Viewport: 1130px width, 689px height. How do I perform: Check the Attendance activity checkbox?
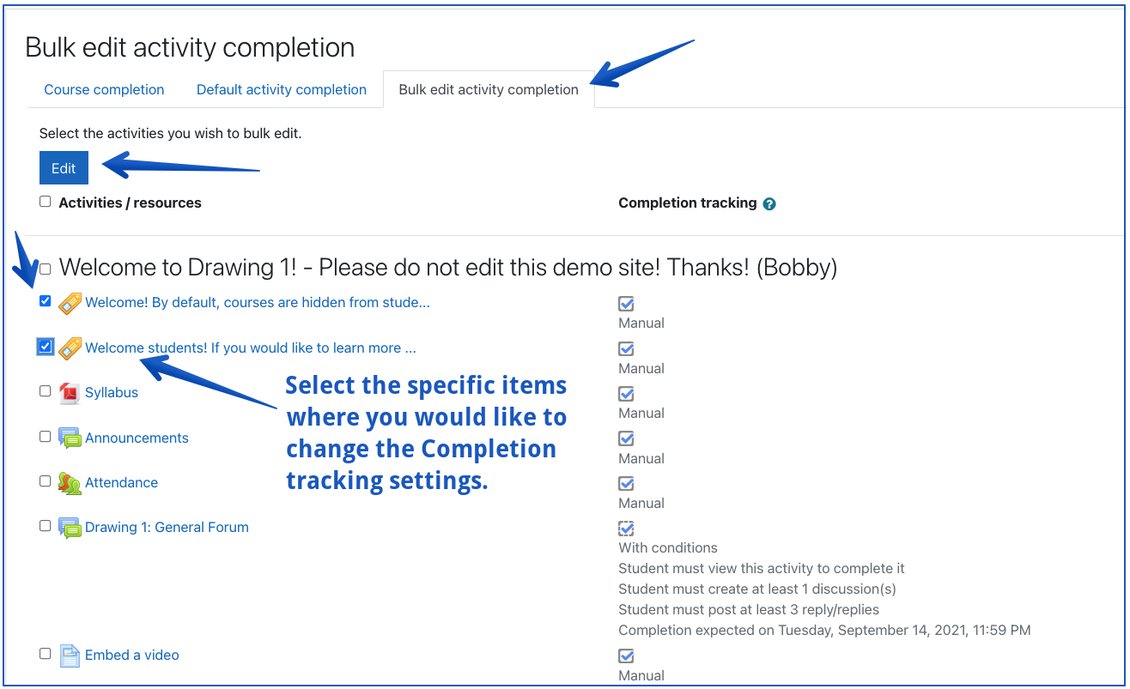tap(44, 481)
